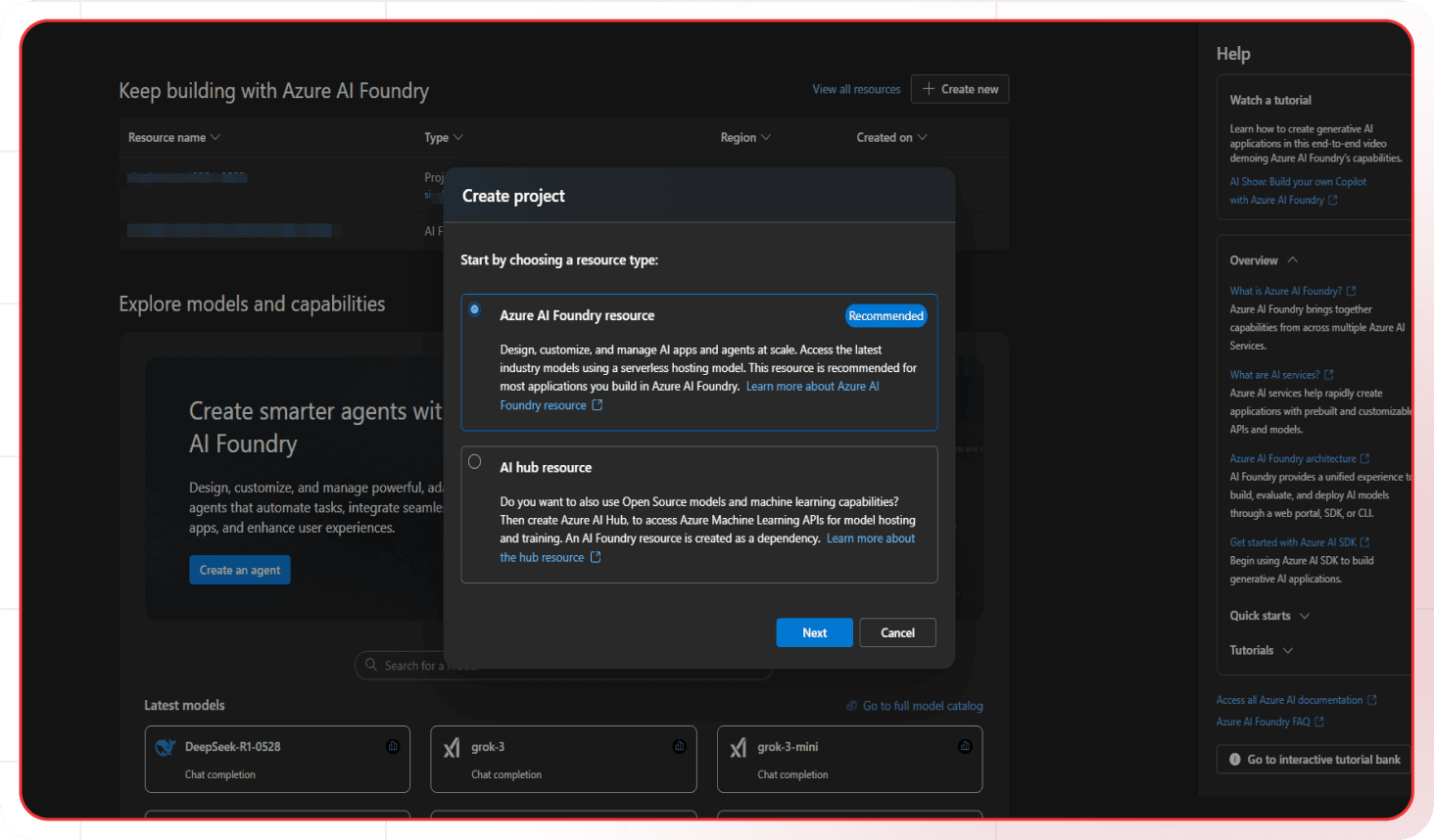Click the benchmark icon on the grok-3-mini card
The image size is (1434, 840).
coord(965,745)
